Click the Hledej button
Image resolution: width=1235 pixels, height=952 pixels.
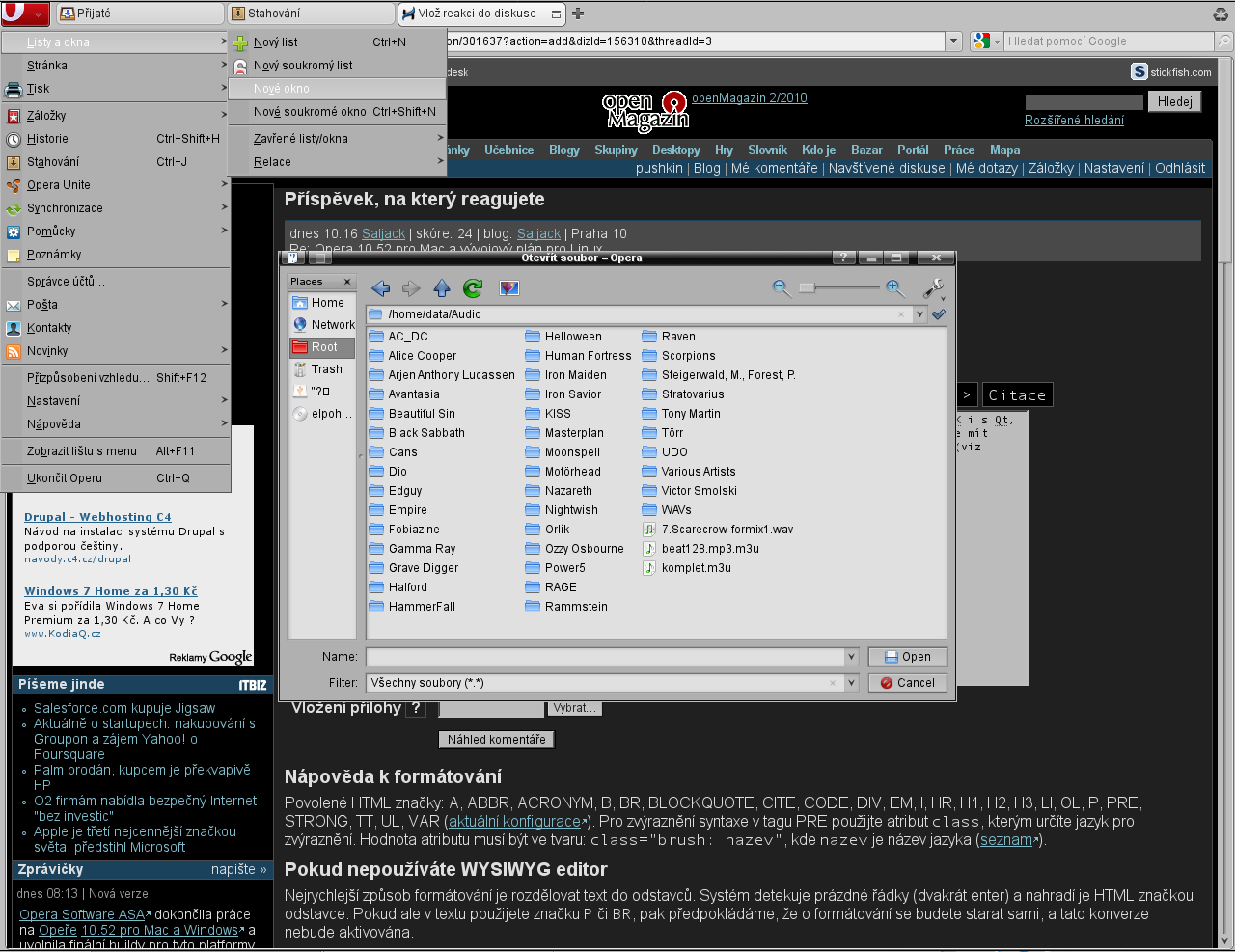pos(1174,101)
